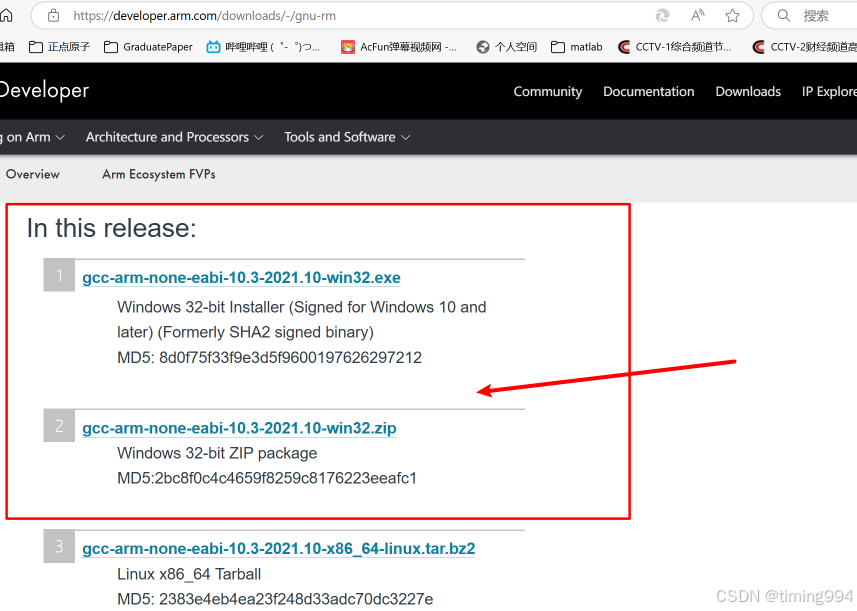The height and width of the screenshot is (611, 857).
Task: Click the number 3 list marker
Action: click(59, 546)
